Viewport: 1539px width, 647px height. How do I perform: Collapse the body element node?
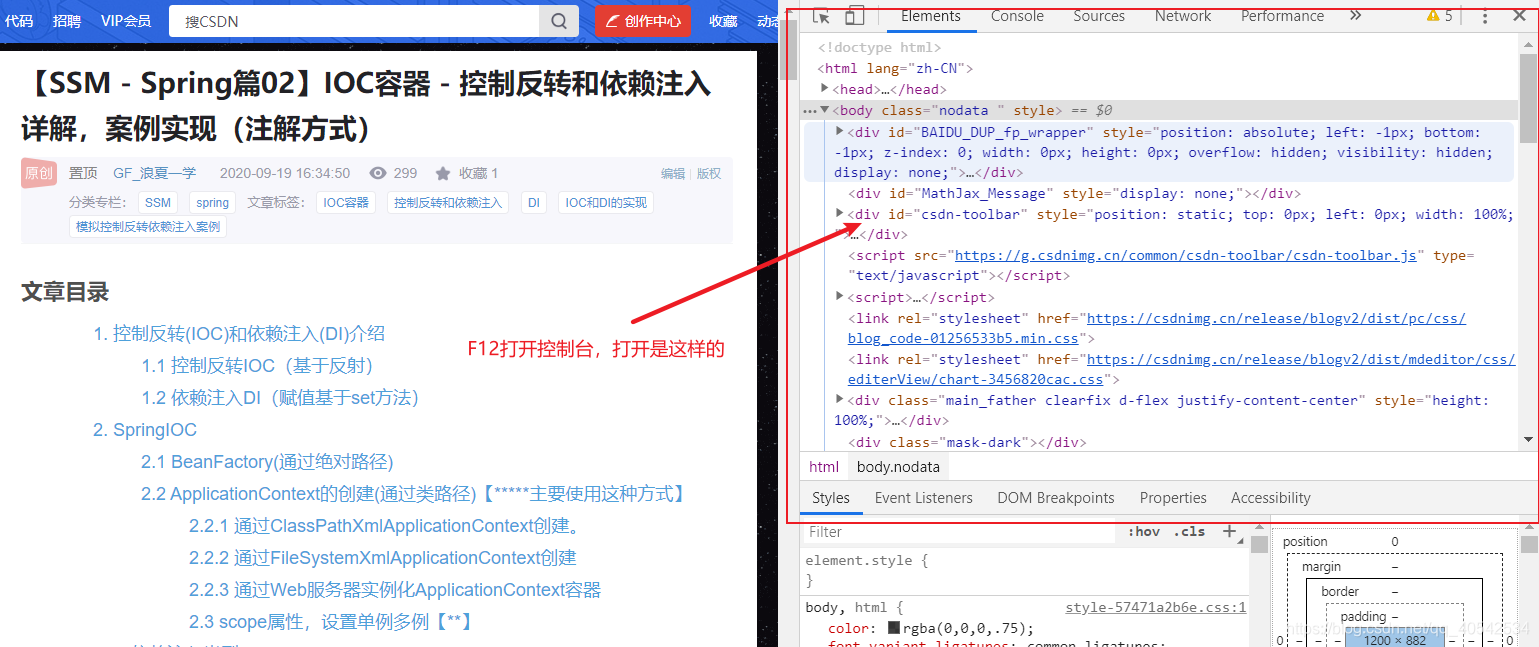[x=825, y=110]
